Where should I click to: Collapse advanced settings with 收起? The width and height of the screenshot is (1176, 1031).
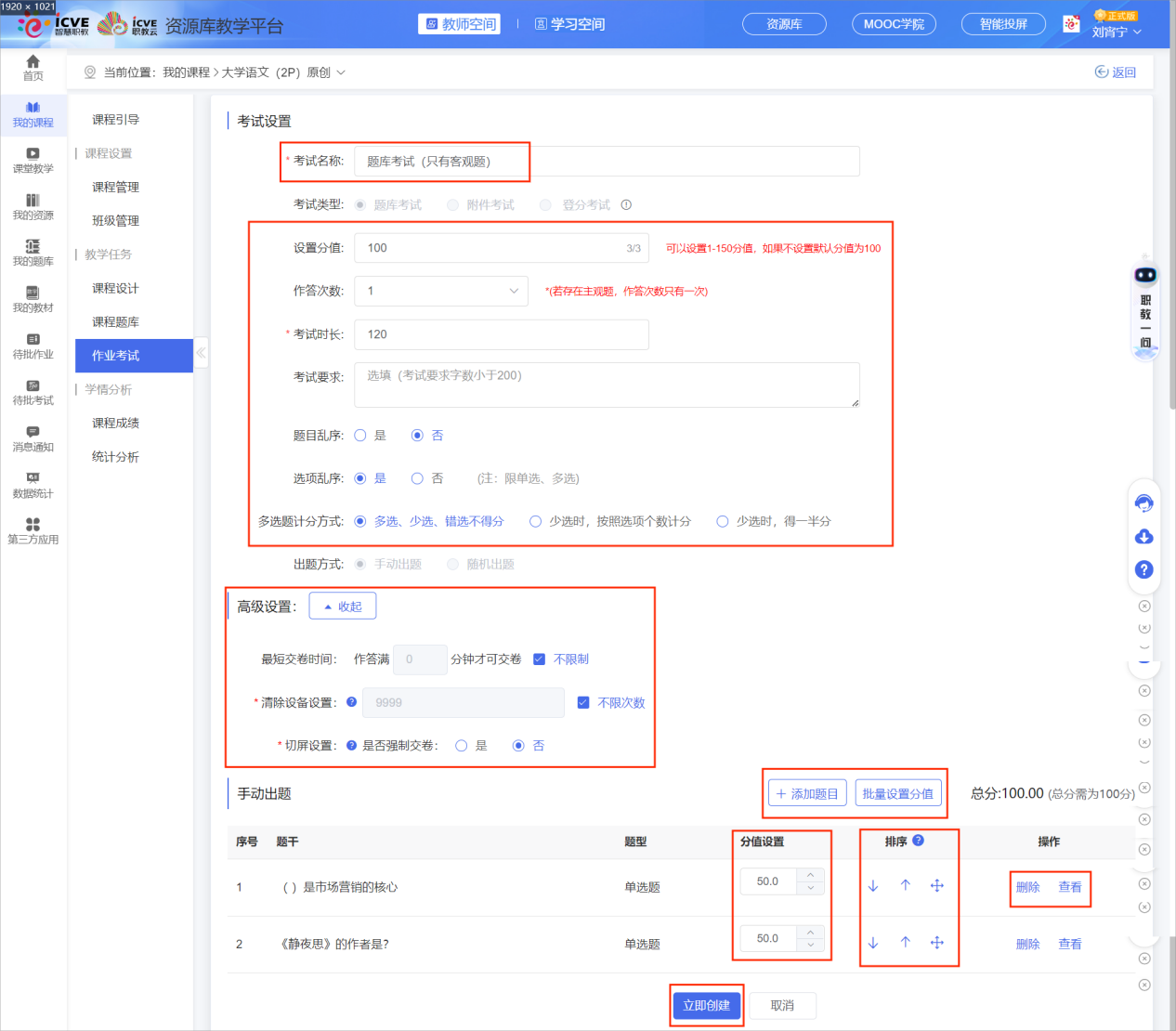[x=343, y=607]
